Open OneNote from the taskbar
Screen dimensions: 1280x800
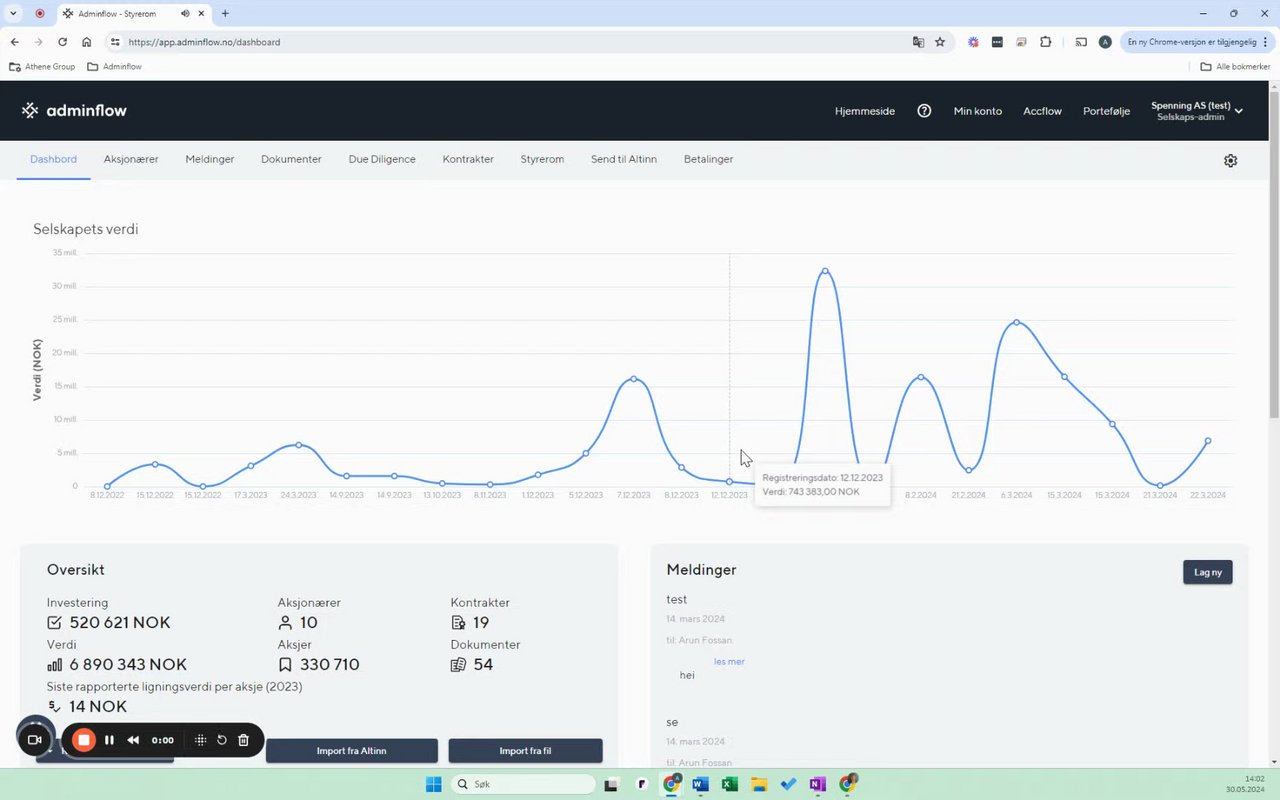[817, 784]
